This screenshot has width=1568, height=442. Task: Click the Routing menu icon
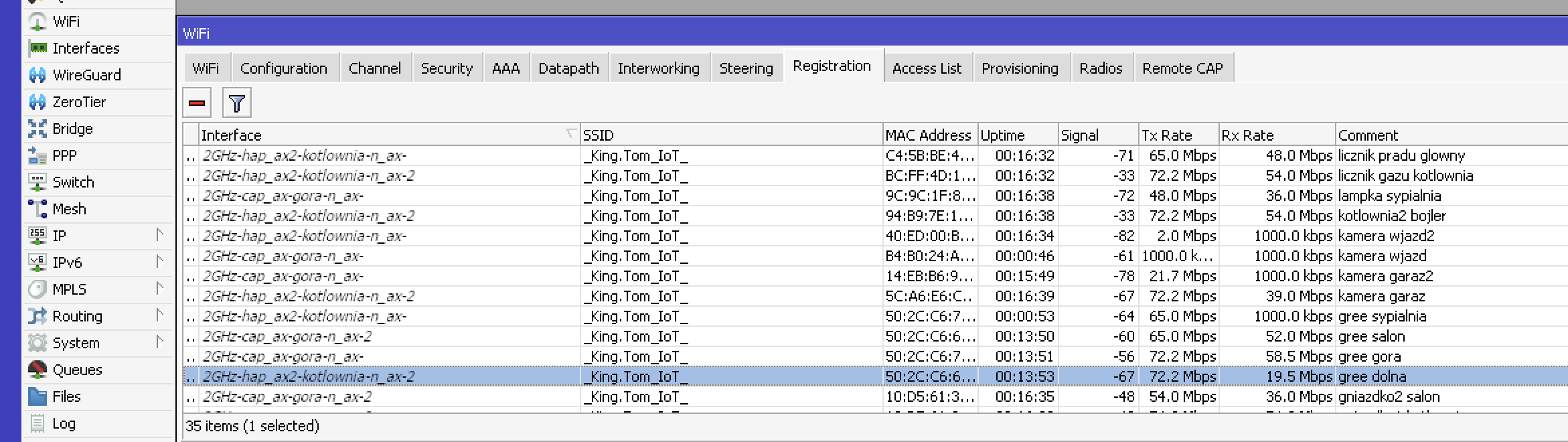pyautogui.click(x=37, y=316)
